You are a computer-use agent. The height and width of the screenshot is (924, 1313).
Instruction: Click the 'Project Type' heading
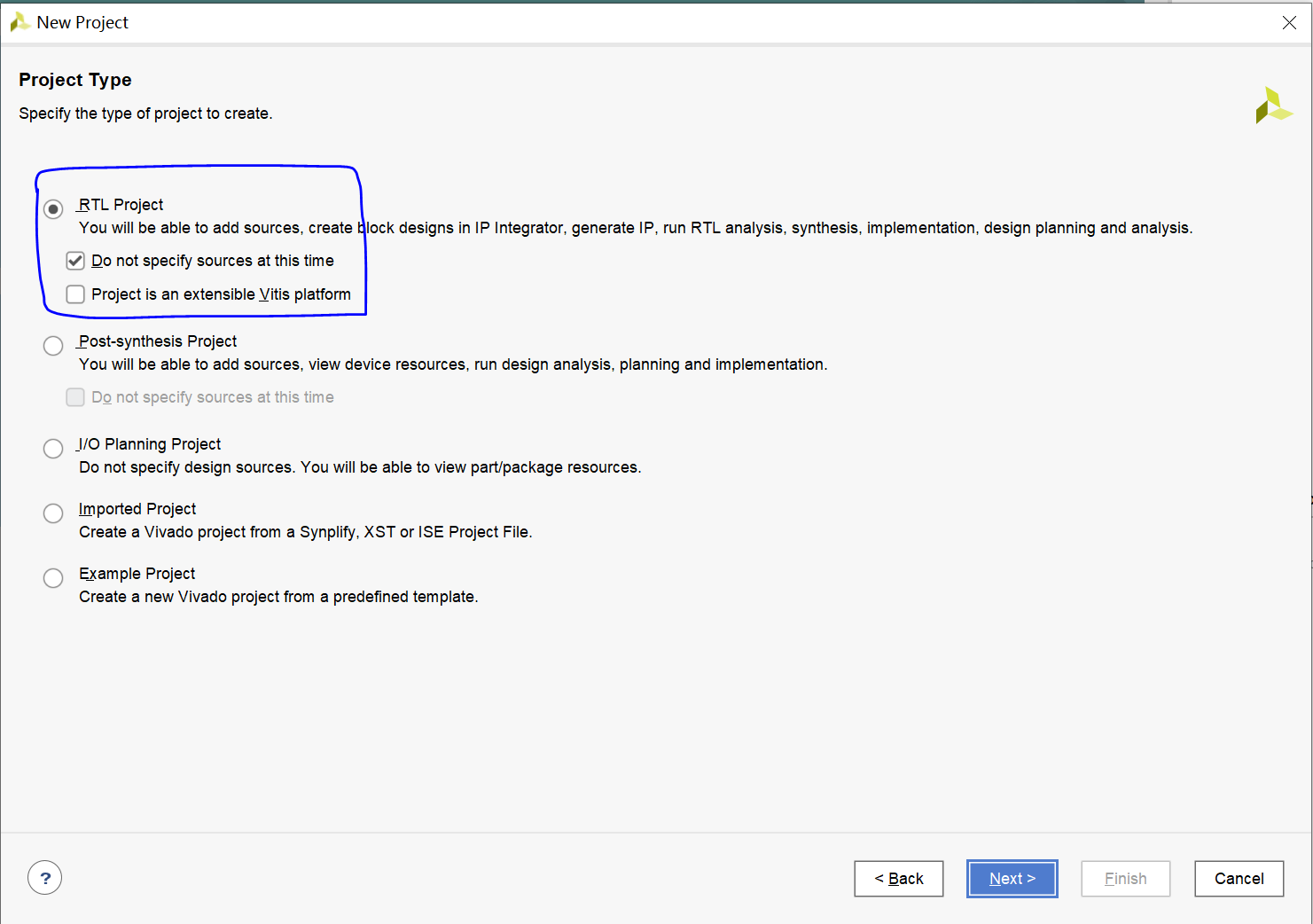click(x=75, y=80)
